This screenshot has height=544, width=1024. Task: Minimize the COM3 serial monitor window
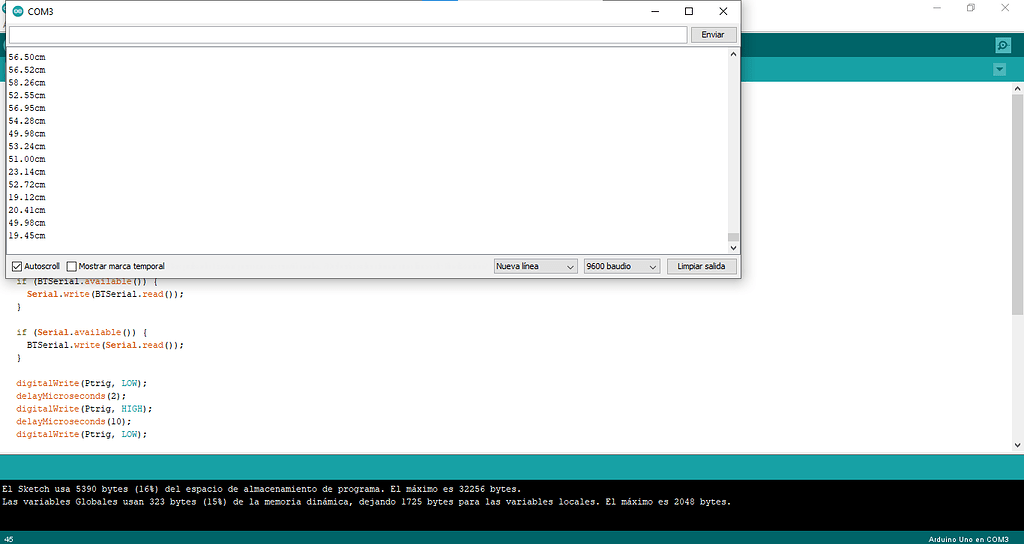pyautogui.click(x=654, y=11)
